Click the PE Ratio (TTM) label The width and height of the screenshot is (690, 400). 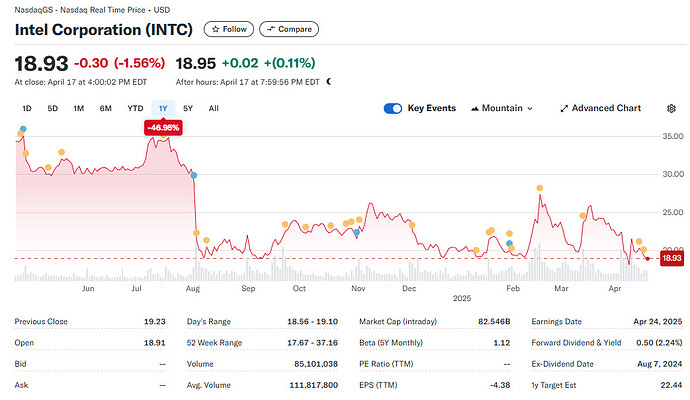tap(386, 364)
